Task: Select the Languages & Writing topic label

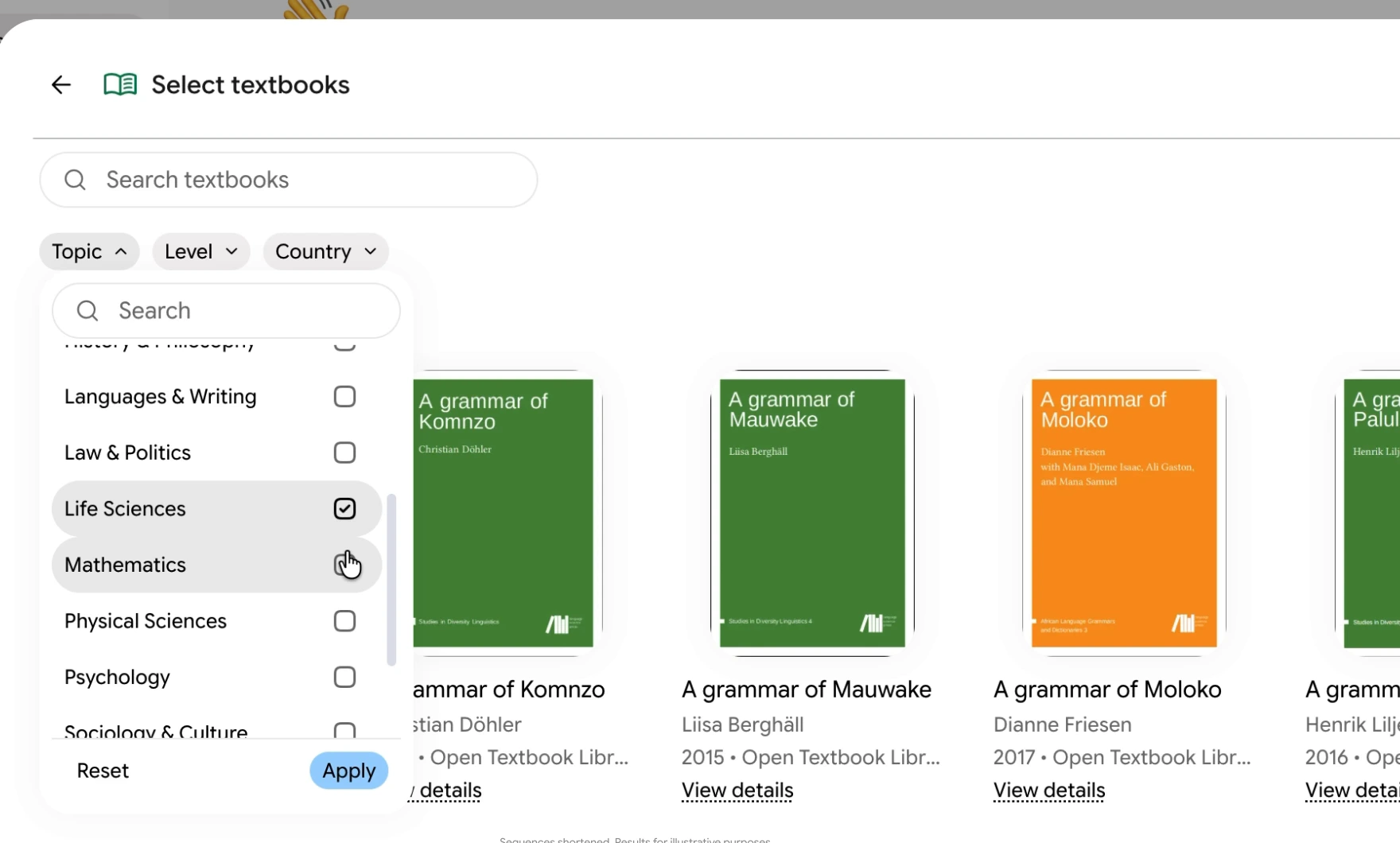Action: coord(160,396)
